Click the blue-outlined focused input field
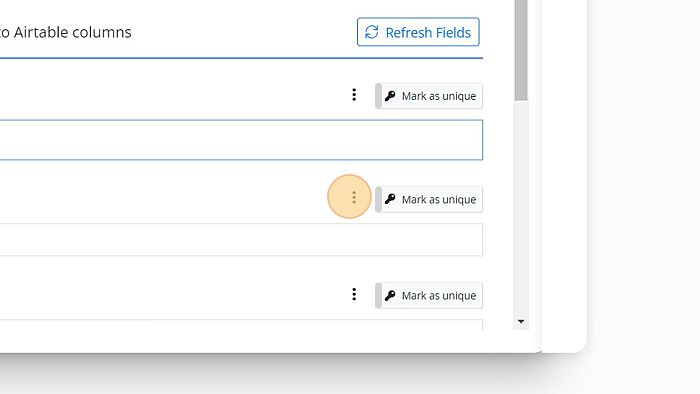This screenshot has height=394, width=700. click(241, 140)
